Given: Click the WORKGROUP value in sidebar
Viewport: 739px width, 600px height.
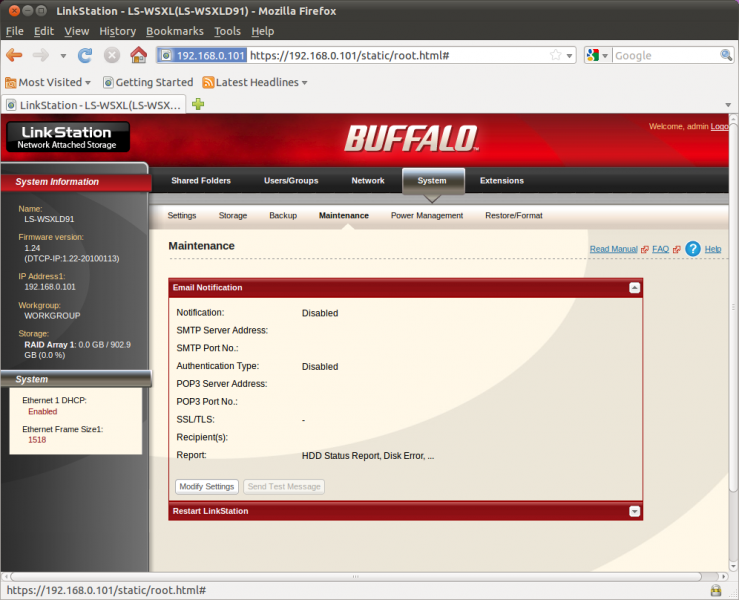Looking at the screenshot, I should pos(52,316).
